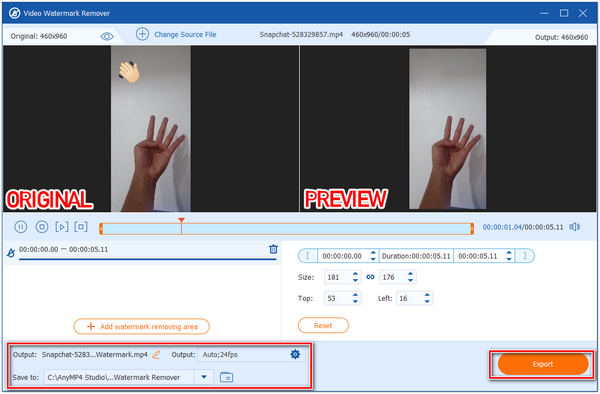Click the stop segment bracket icon
Screen dimensions: 600x394
pyautogui.click(x=81, y=227)
